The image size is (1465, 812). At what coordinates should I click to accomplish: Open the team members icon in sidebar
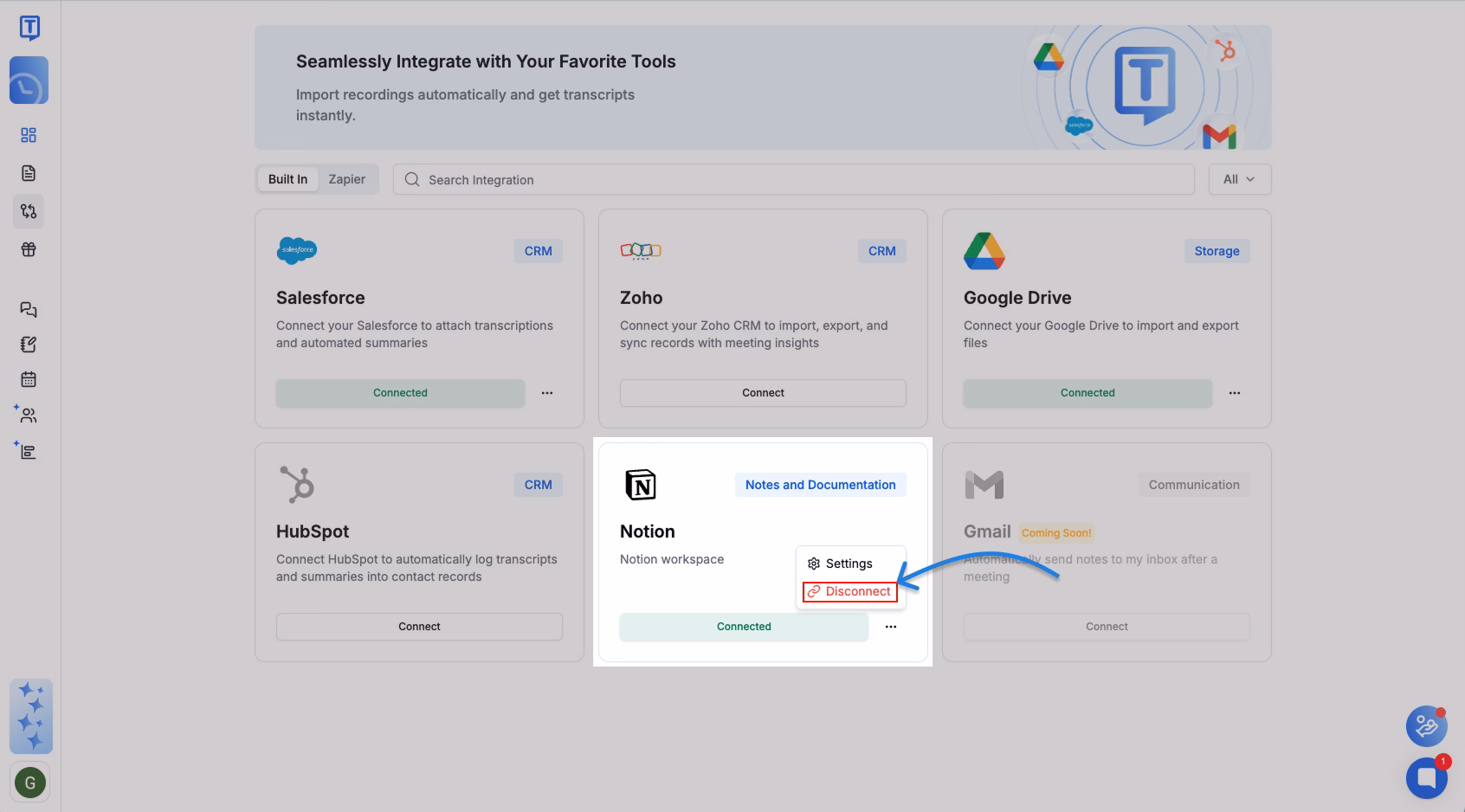coord(27,415)
